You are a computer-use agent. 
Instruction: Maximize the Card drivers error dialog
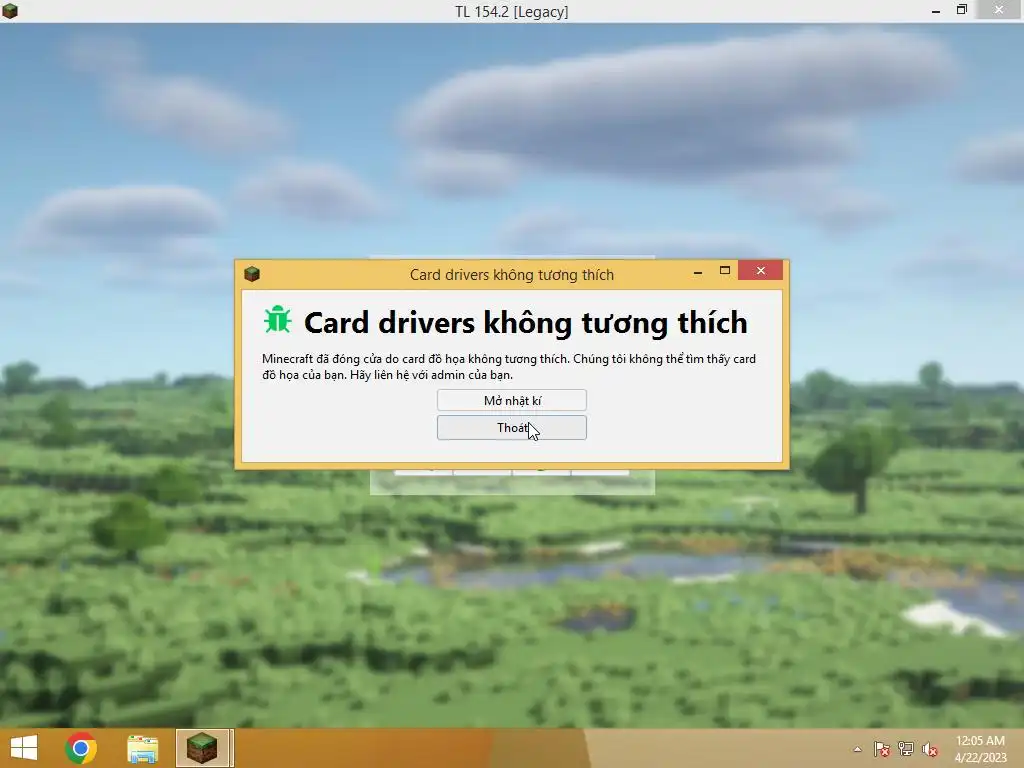coord(724,270)
